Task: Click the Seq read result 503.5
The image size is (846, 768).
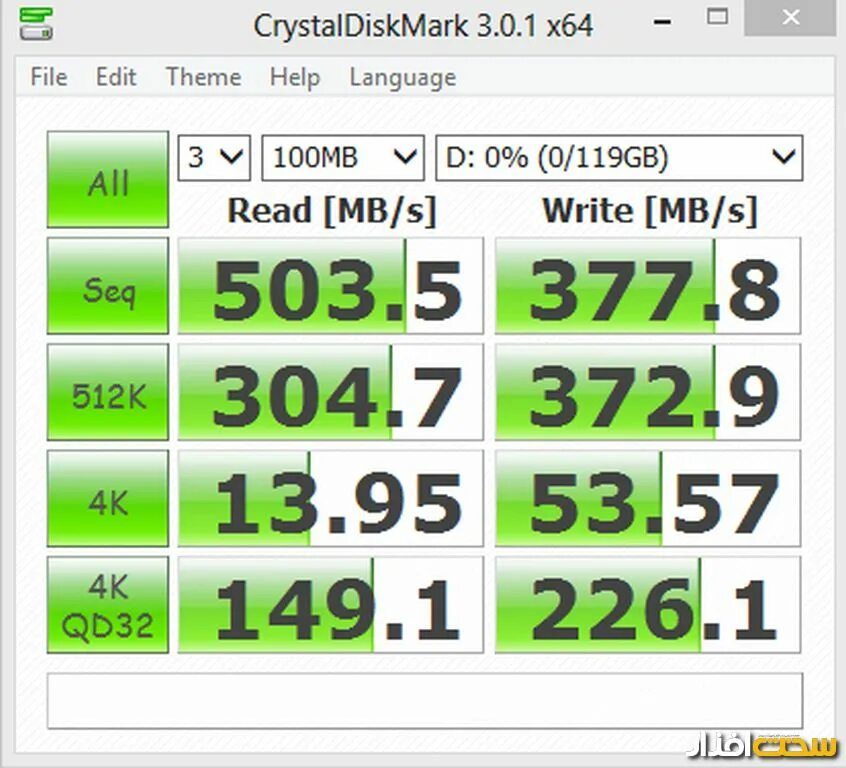Action: (x=331, y=286)
